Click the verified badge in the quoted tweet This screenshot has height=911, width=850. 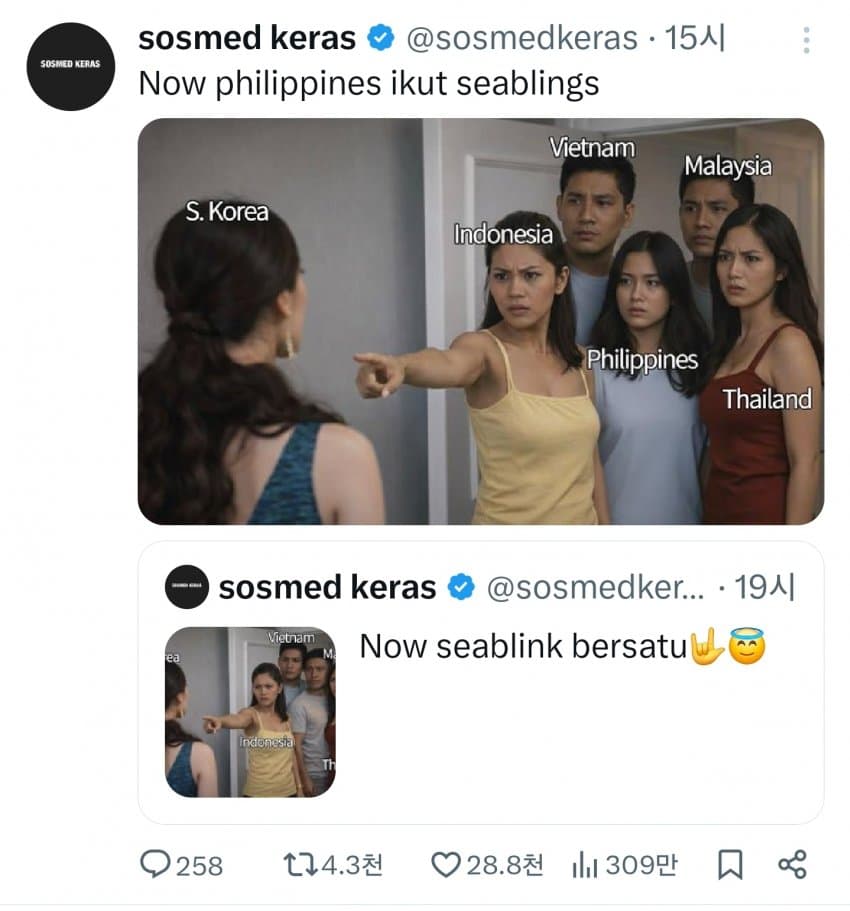click(x=461, y=587)
